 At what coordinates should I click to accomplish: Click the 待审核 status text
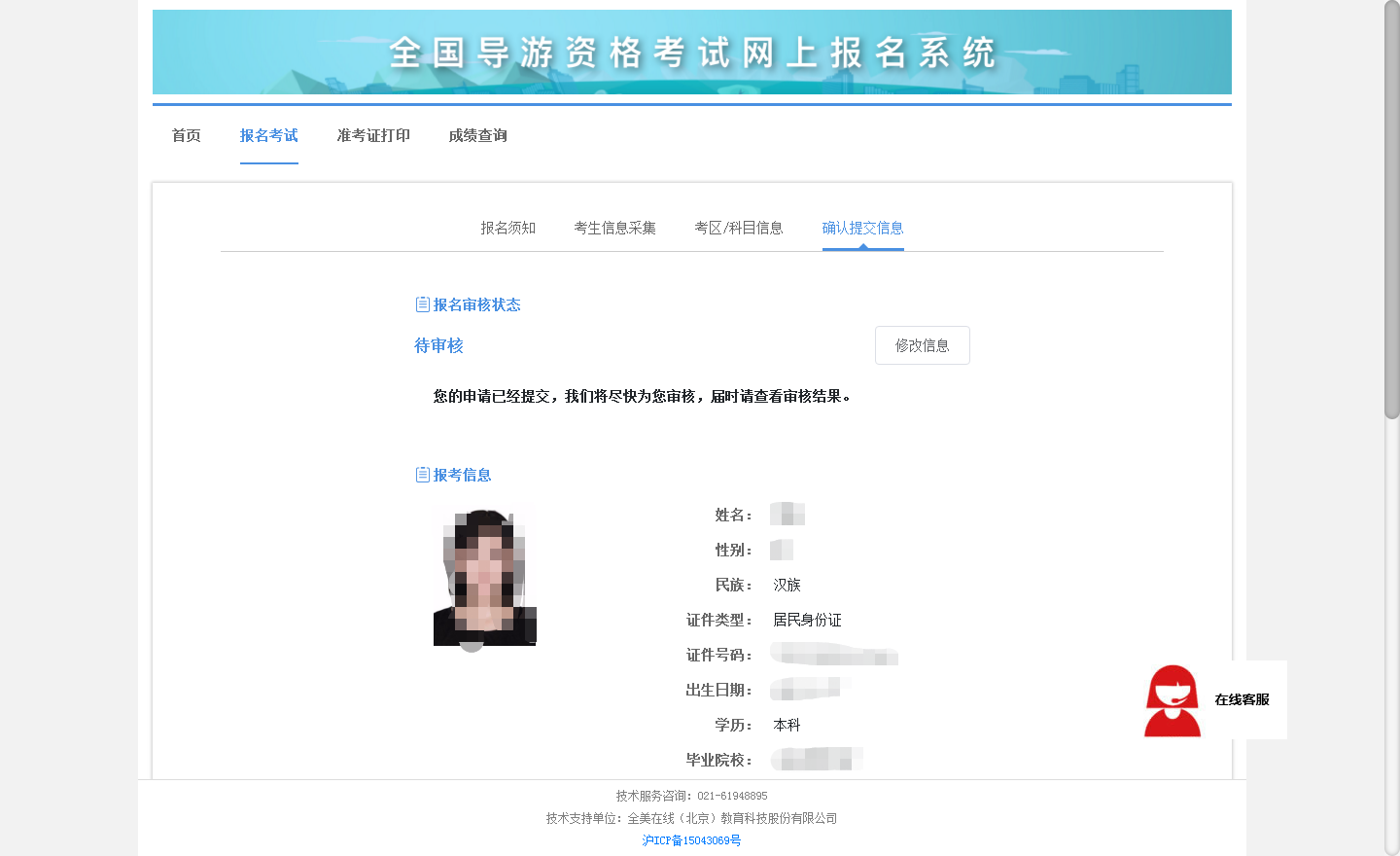[x=438, y=345]
